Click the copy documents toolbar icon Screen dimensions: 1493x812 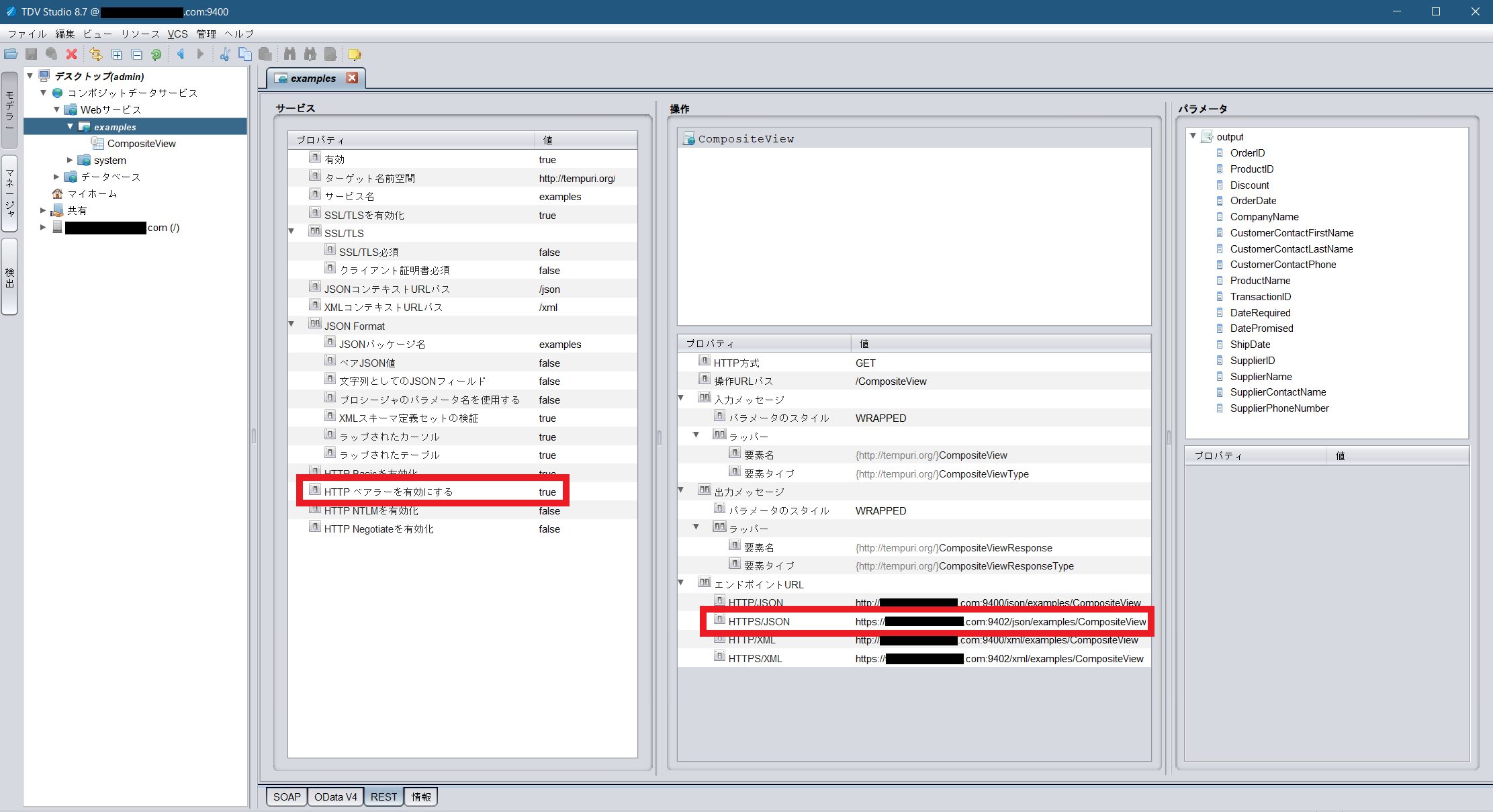(x=245, y=54)
